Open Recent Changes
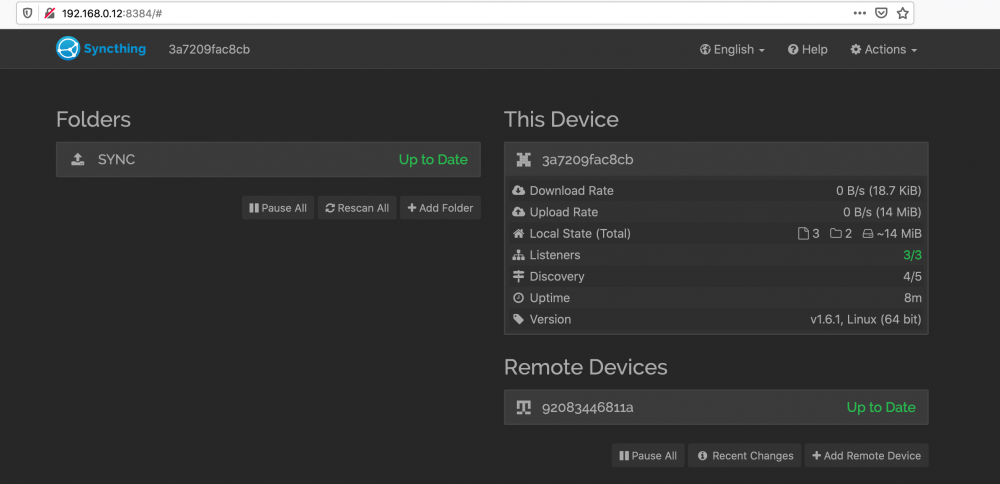This screenshot has width=1000, height=484. [x=744, y=456]
